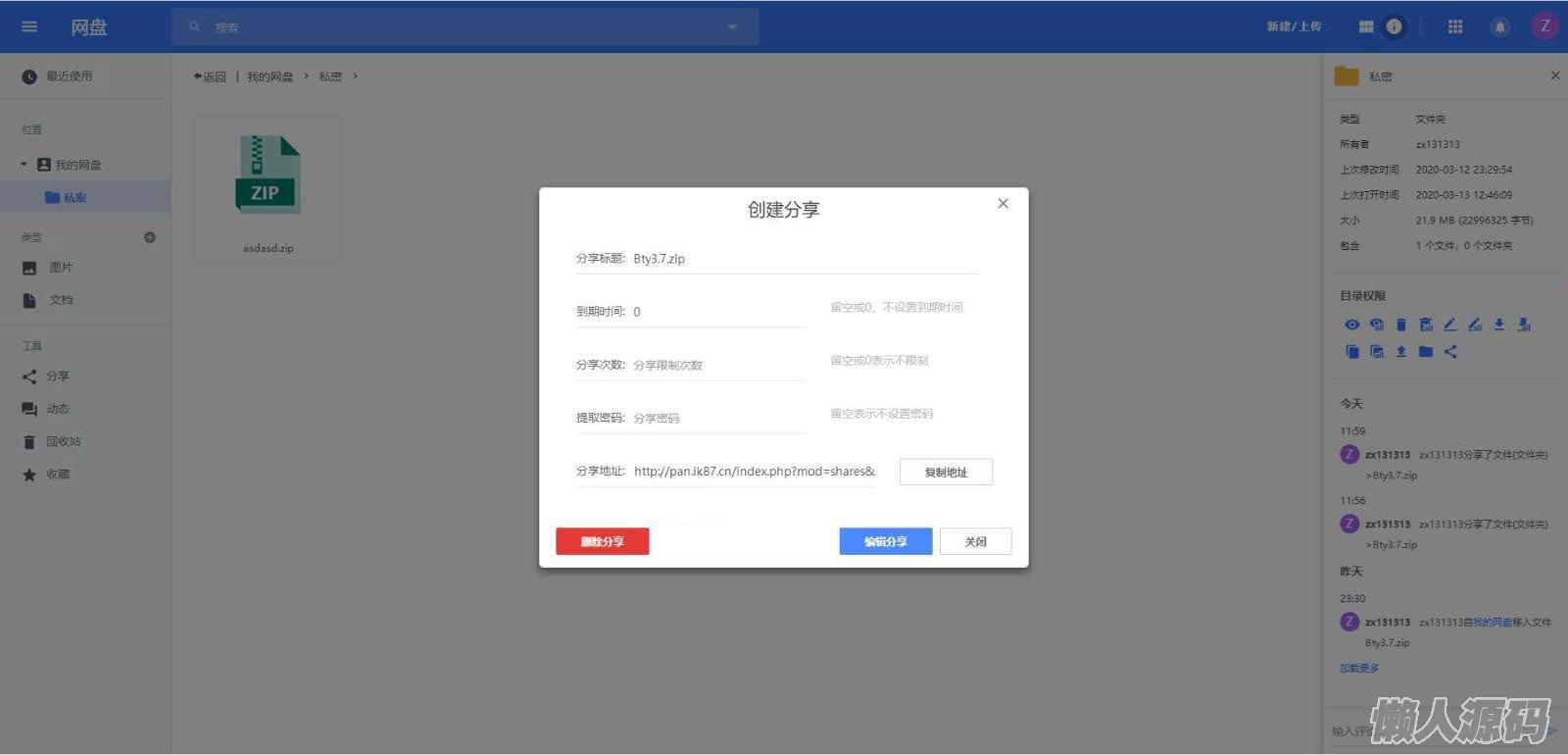Open the user avatar Z menu
Screen dimensions: 1568x755
1544,26
